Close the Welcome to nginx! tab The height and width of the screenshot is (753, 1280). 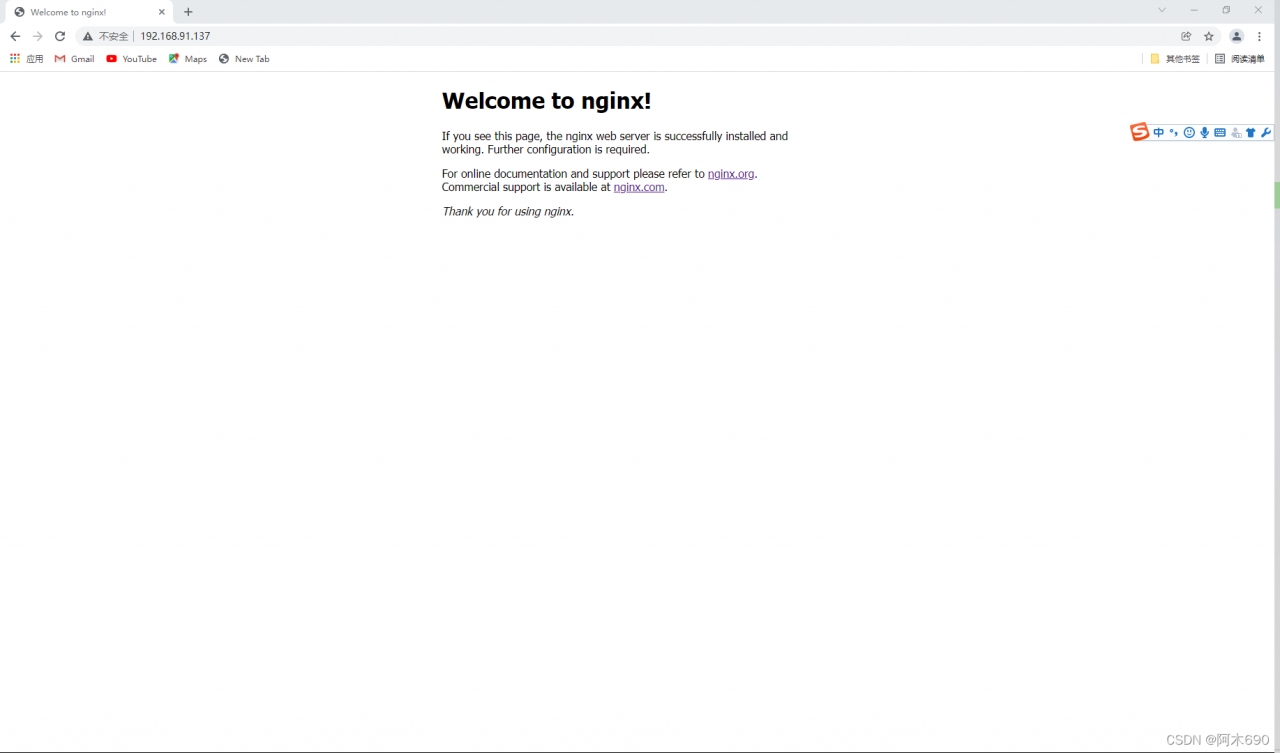[162, 12]
